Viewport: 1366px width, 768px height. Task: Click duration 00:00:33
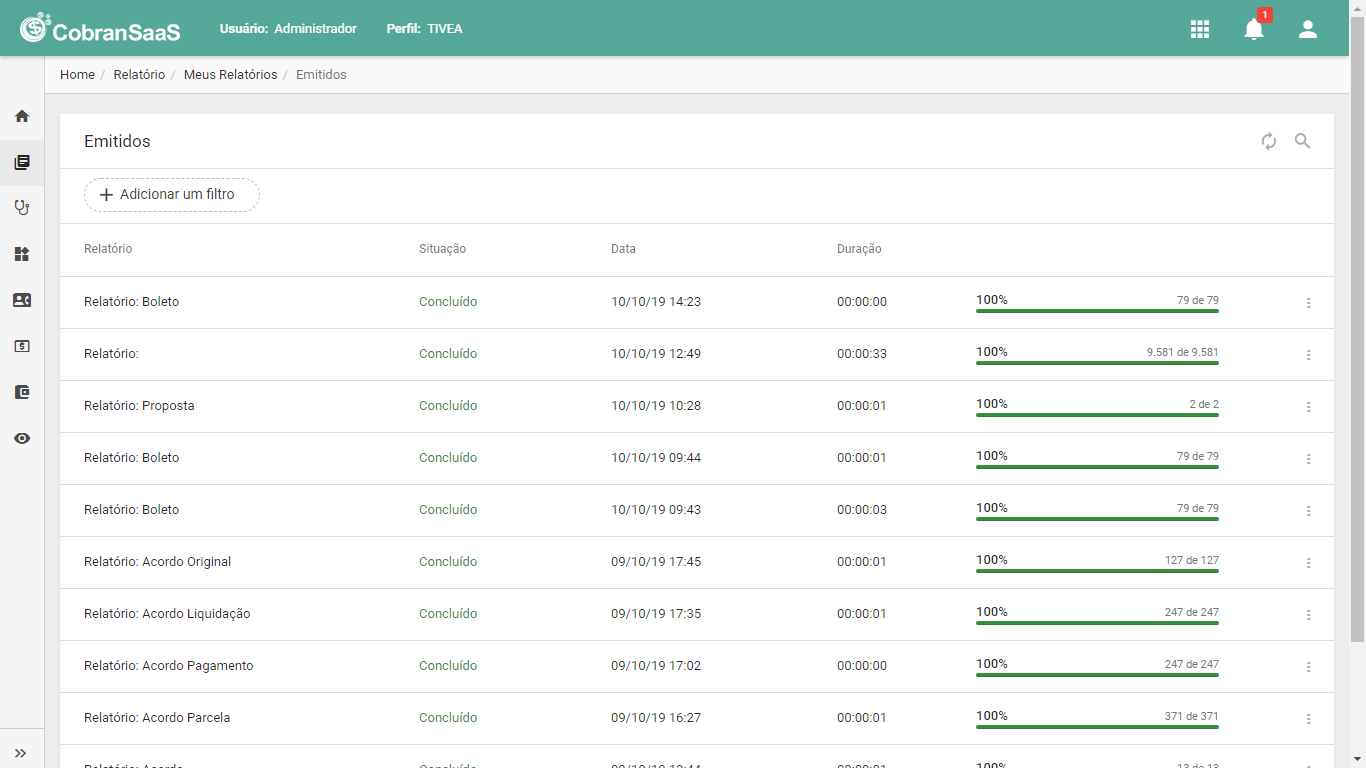(x=862, y=354)
